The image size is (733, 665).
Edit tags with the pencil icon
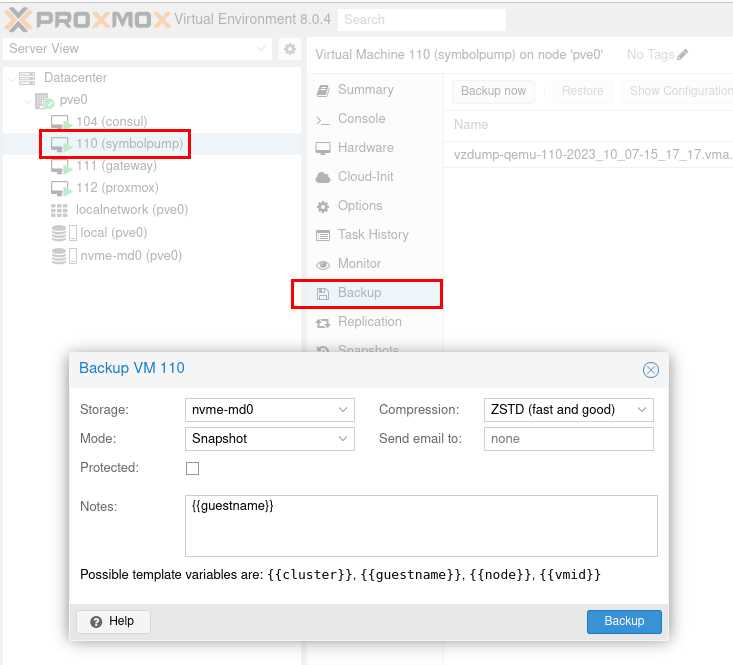682,55
